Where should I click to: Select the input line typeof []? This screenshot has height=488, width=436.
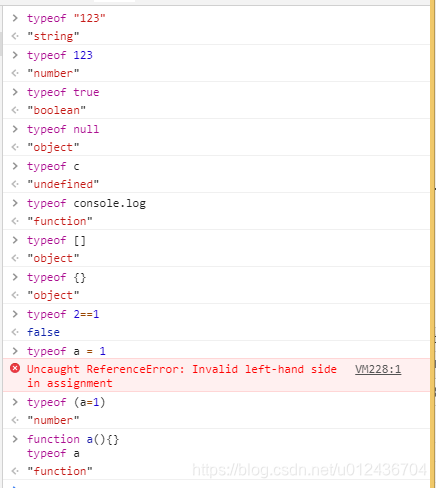(56, 240)
